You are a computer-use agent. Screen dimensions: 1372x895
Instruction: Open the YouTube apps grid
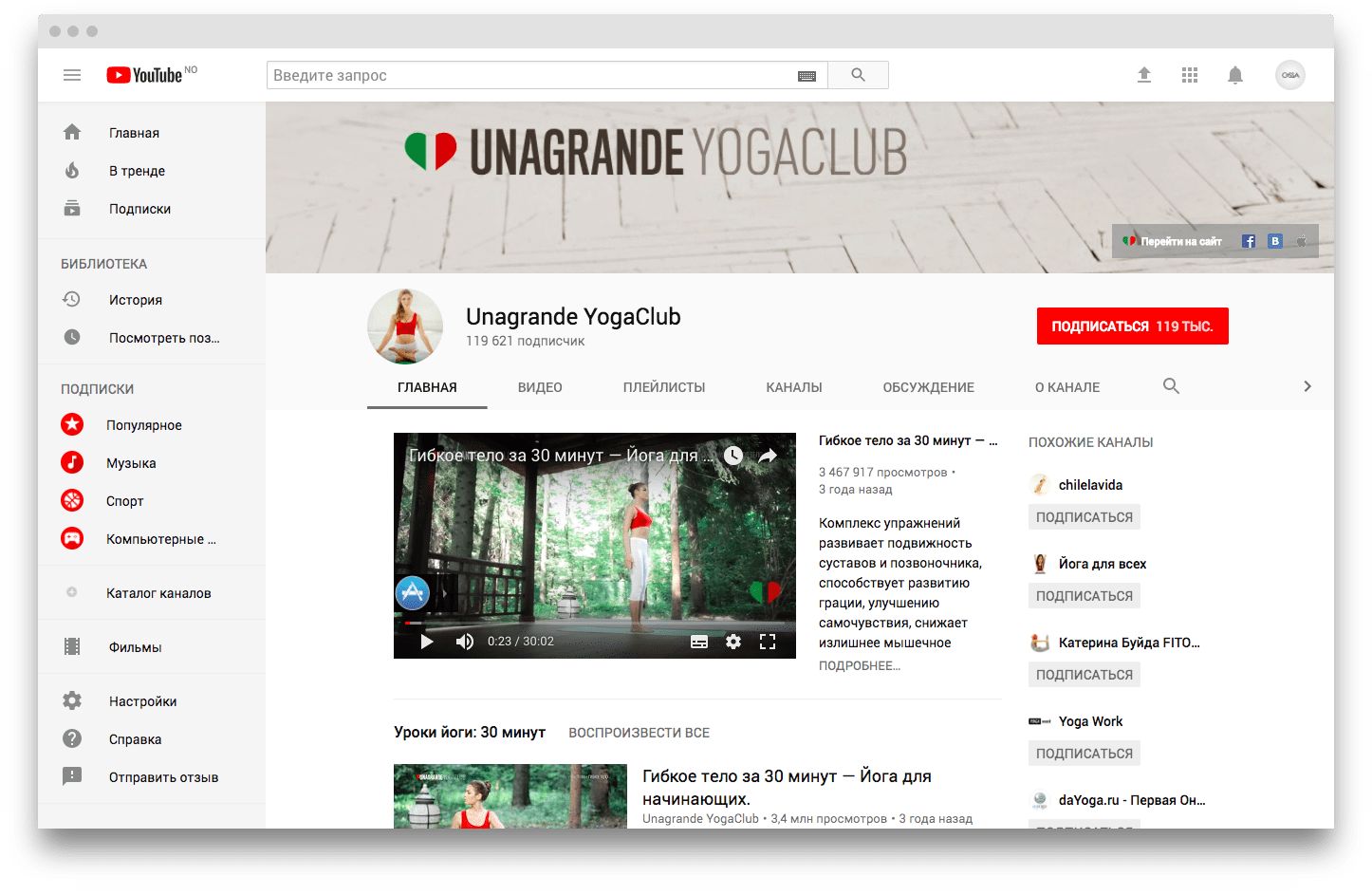point(1190,75)
